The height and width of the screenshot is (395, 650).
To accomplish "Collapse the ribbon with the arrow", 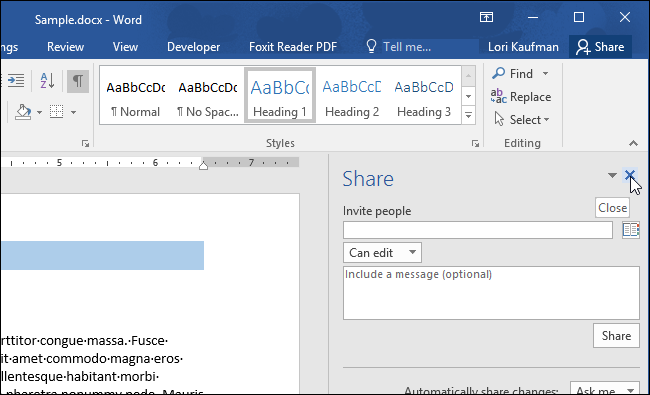I will point(633,143).
